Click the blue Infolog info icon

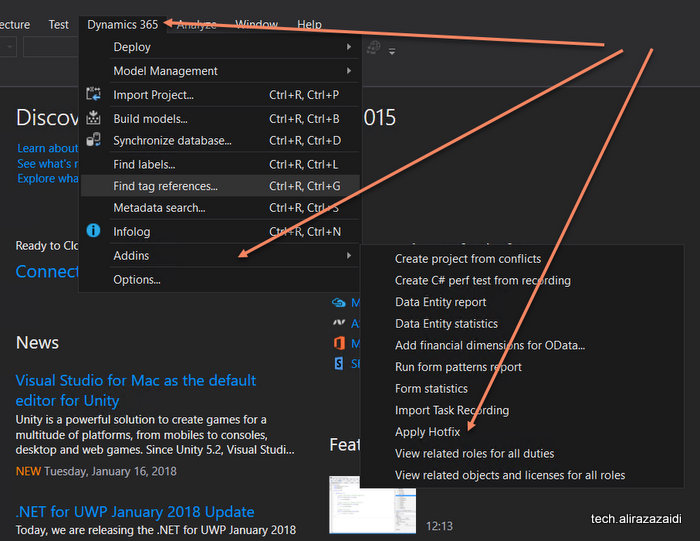pyautogui.click(x=93, y=230)
